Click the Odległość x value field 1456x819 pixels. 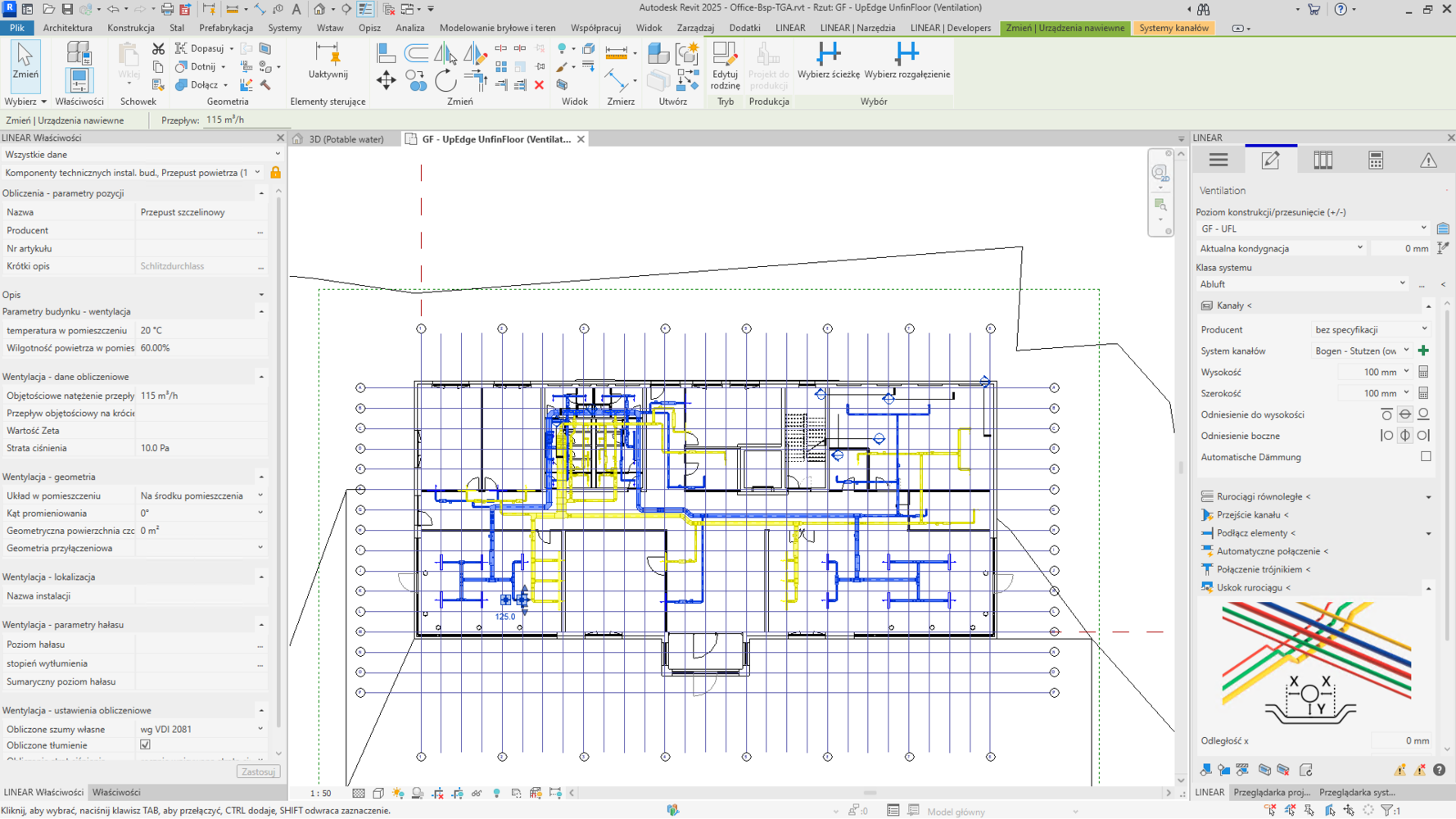click(x=1400, y=740)
